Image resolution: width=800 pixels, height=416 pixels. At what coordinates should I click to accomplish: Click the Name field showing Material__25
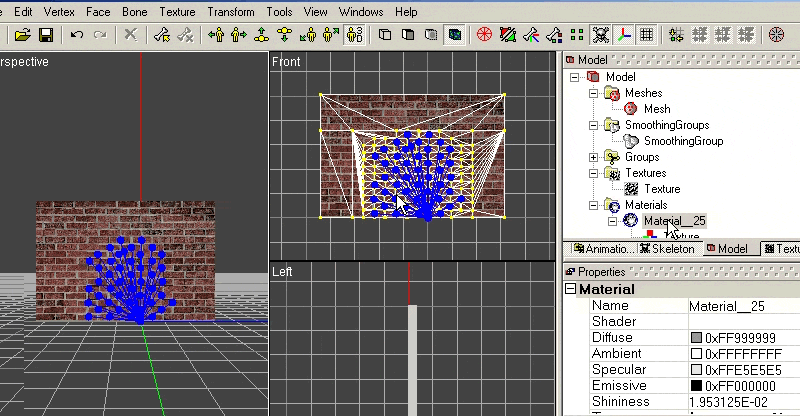click(744, 306)
